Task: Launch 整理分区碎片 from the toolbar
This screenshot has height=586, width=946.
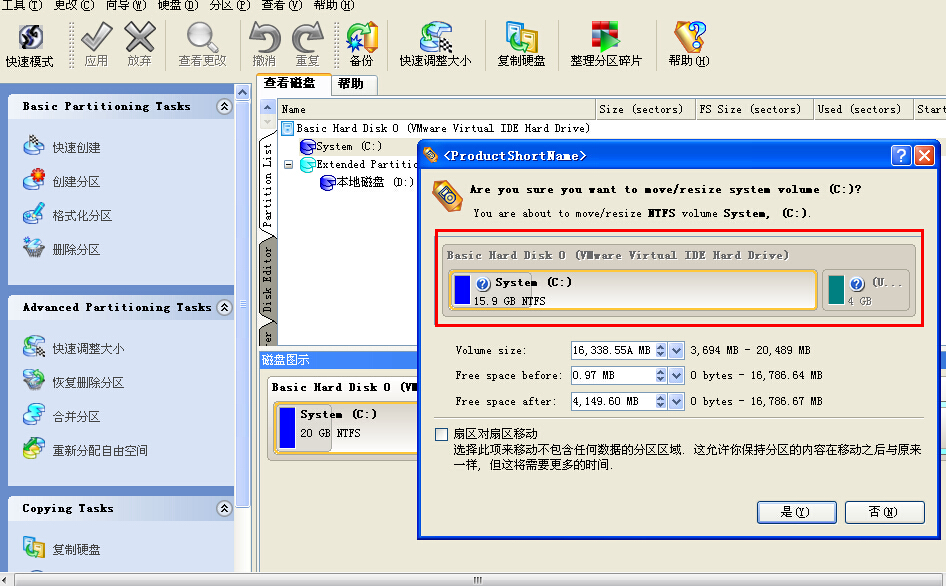Action: tap(605, 46)
